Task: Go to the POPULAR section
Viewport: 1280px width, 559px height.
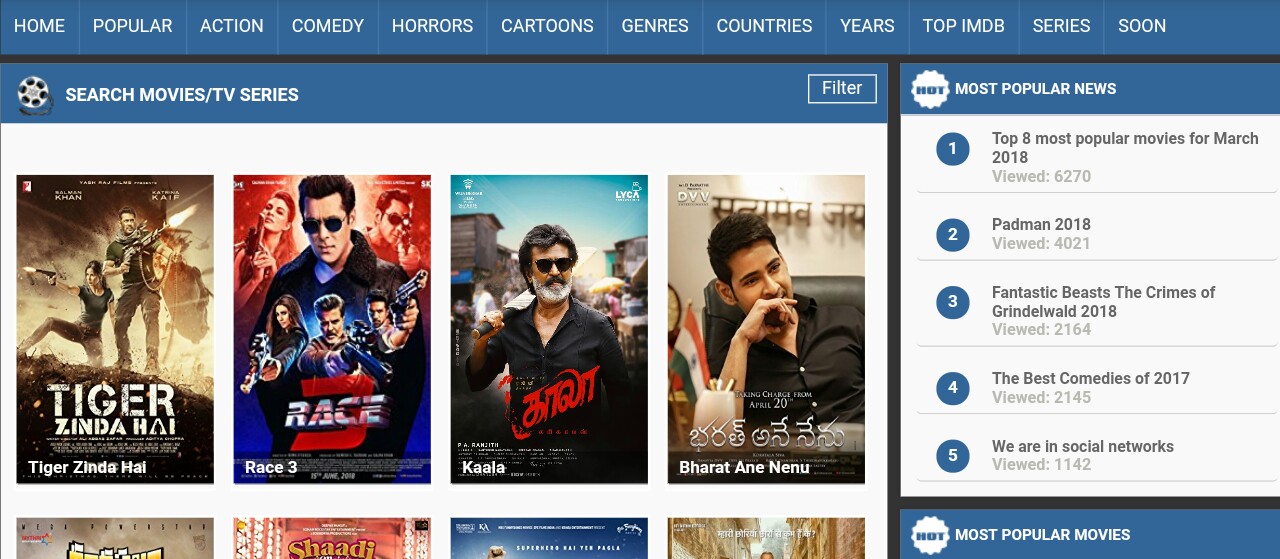Action: (x=132, y=26)
